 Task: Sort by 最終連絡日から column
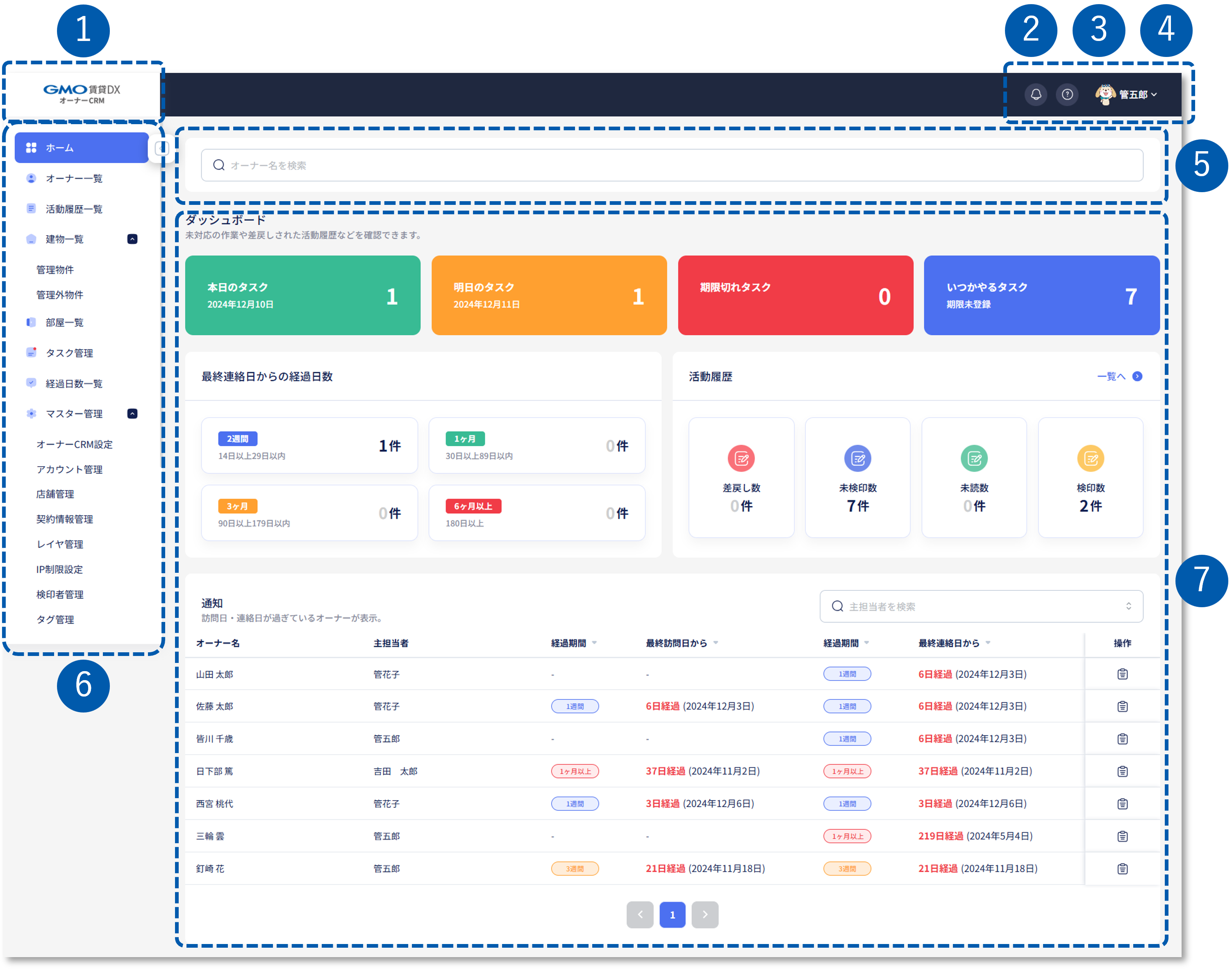click(x=988, y=643)
